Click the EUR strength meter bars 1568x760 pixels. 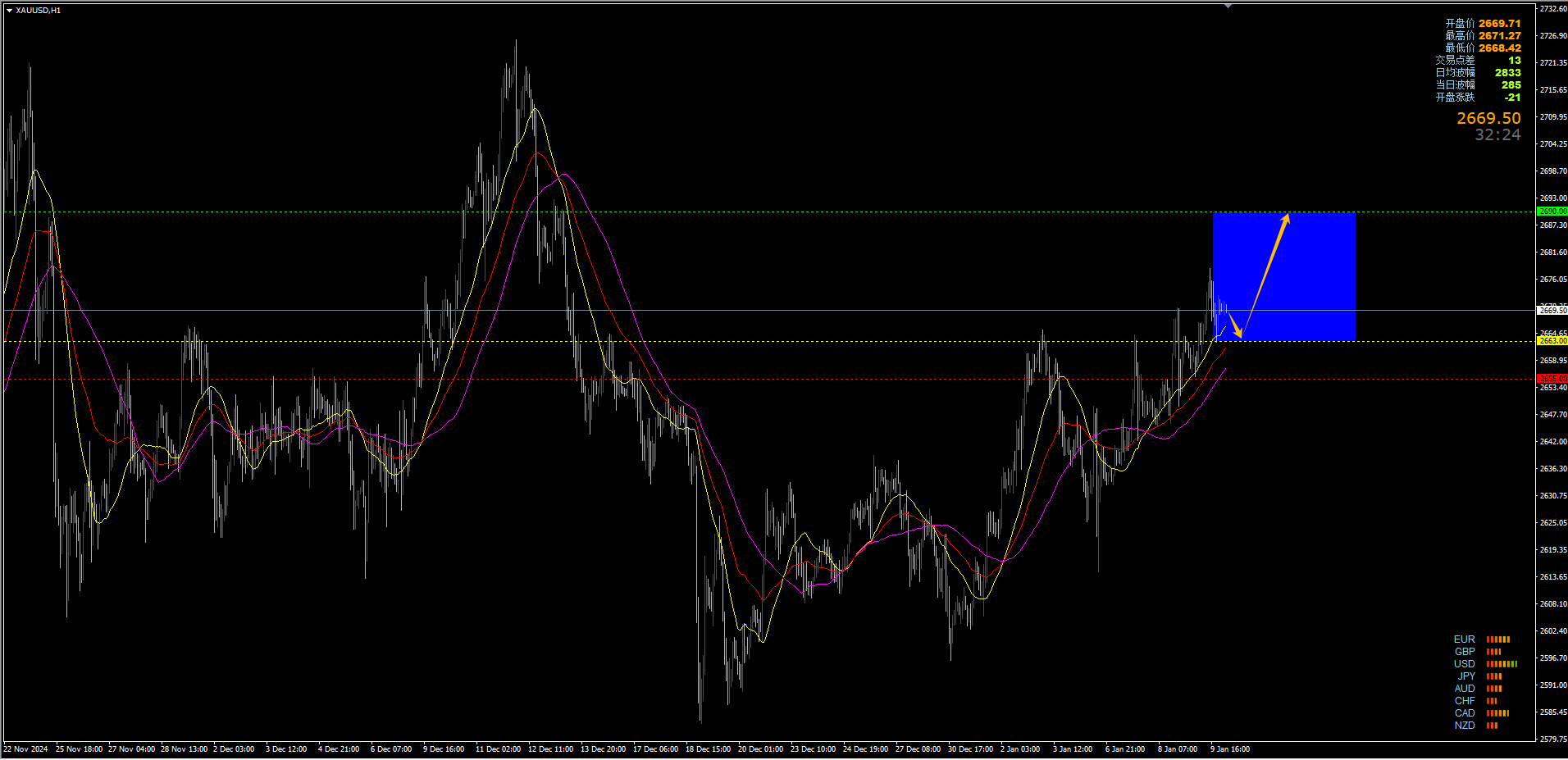[x=1498, y=639]
